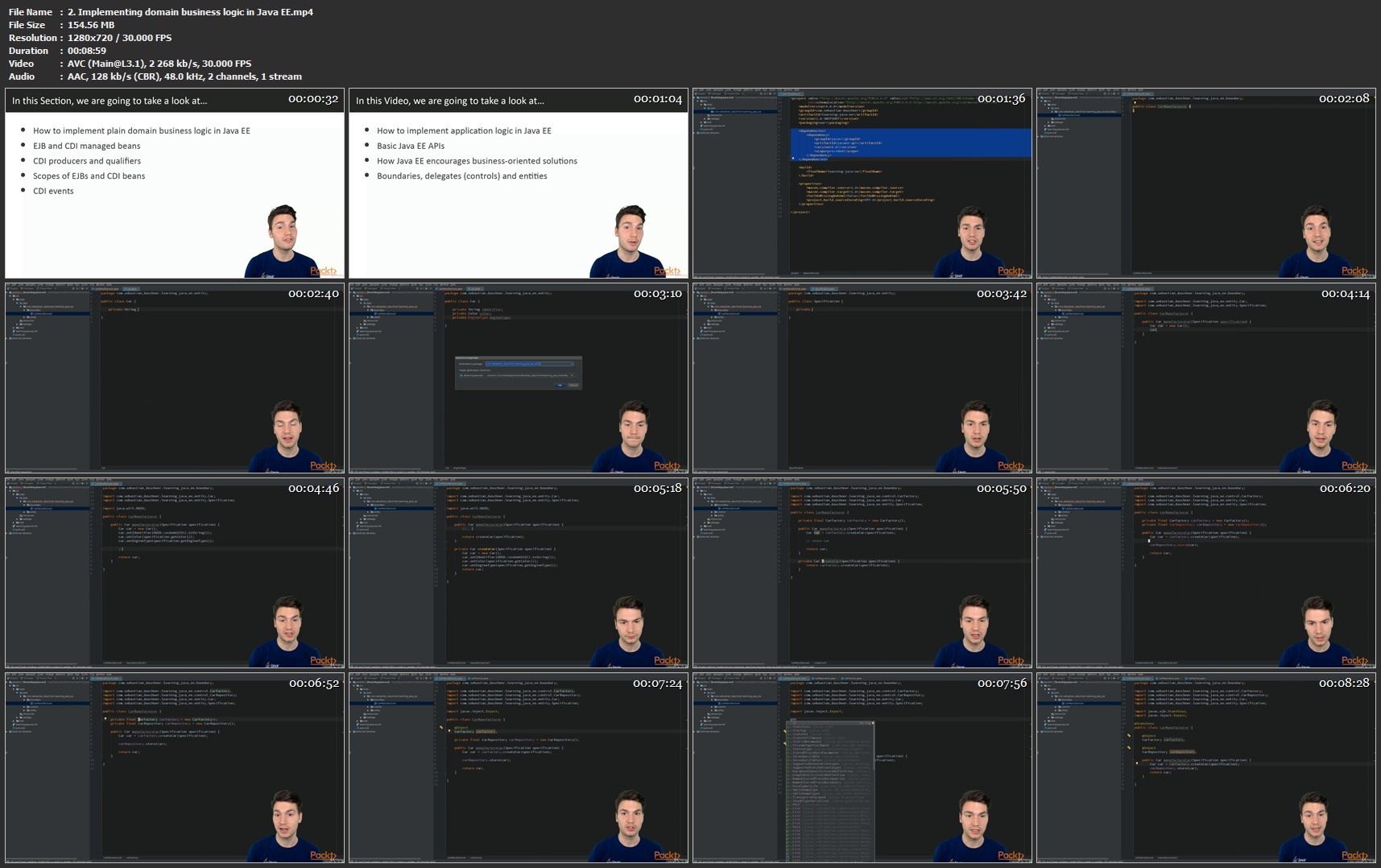The image size is (1381, 868).
Task: Click bullet 'EJB and CDI managed beans'
Action: click(x=87, y=146)
